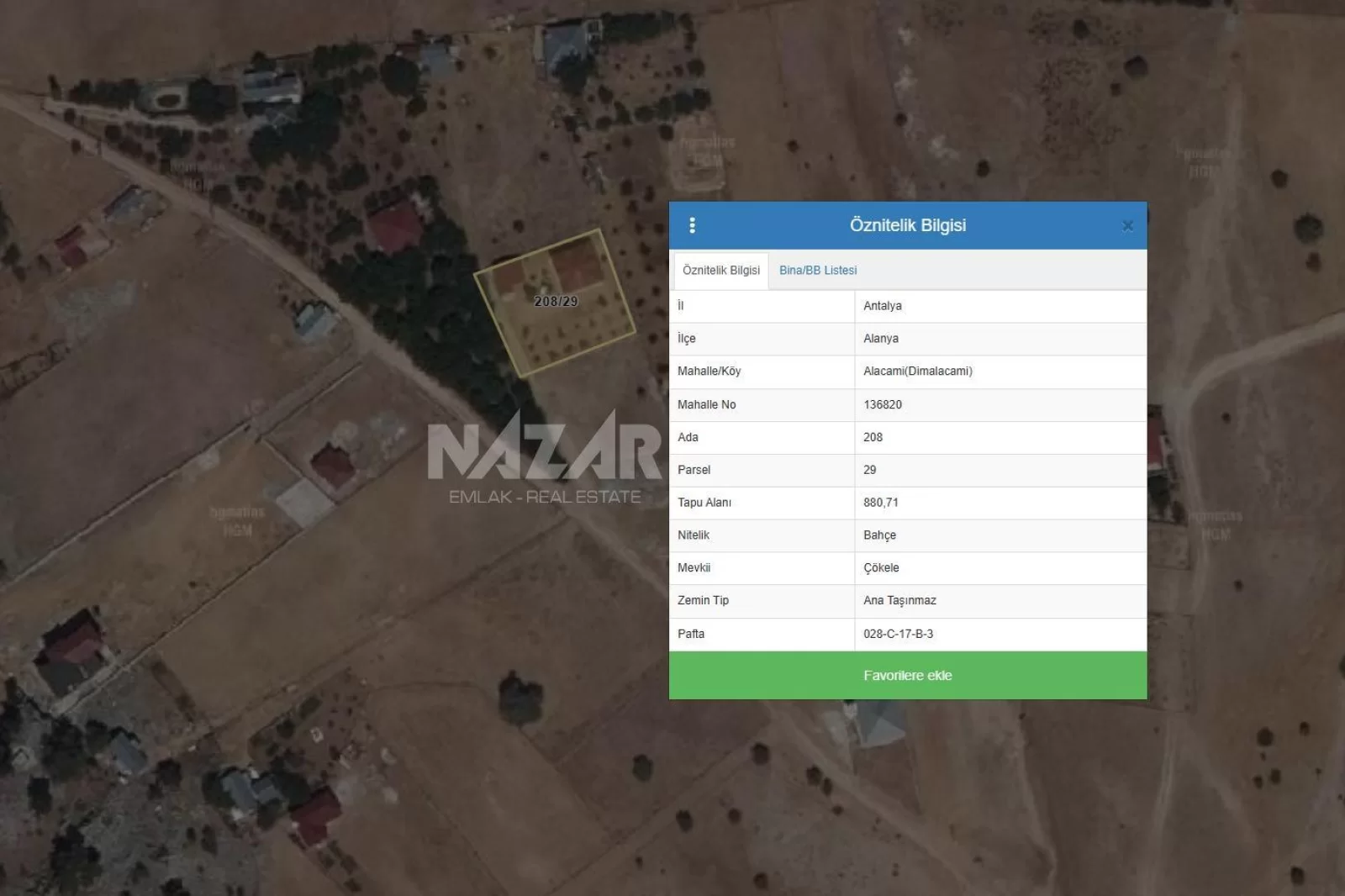This screenshot has width=1345, height=896.
Task: Select the Tapu Alanı value 880,71
Action: click(x=880, y=503)
